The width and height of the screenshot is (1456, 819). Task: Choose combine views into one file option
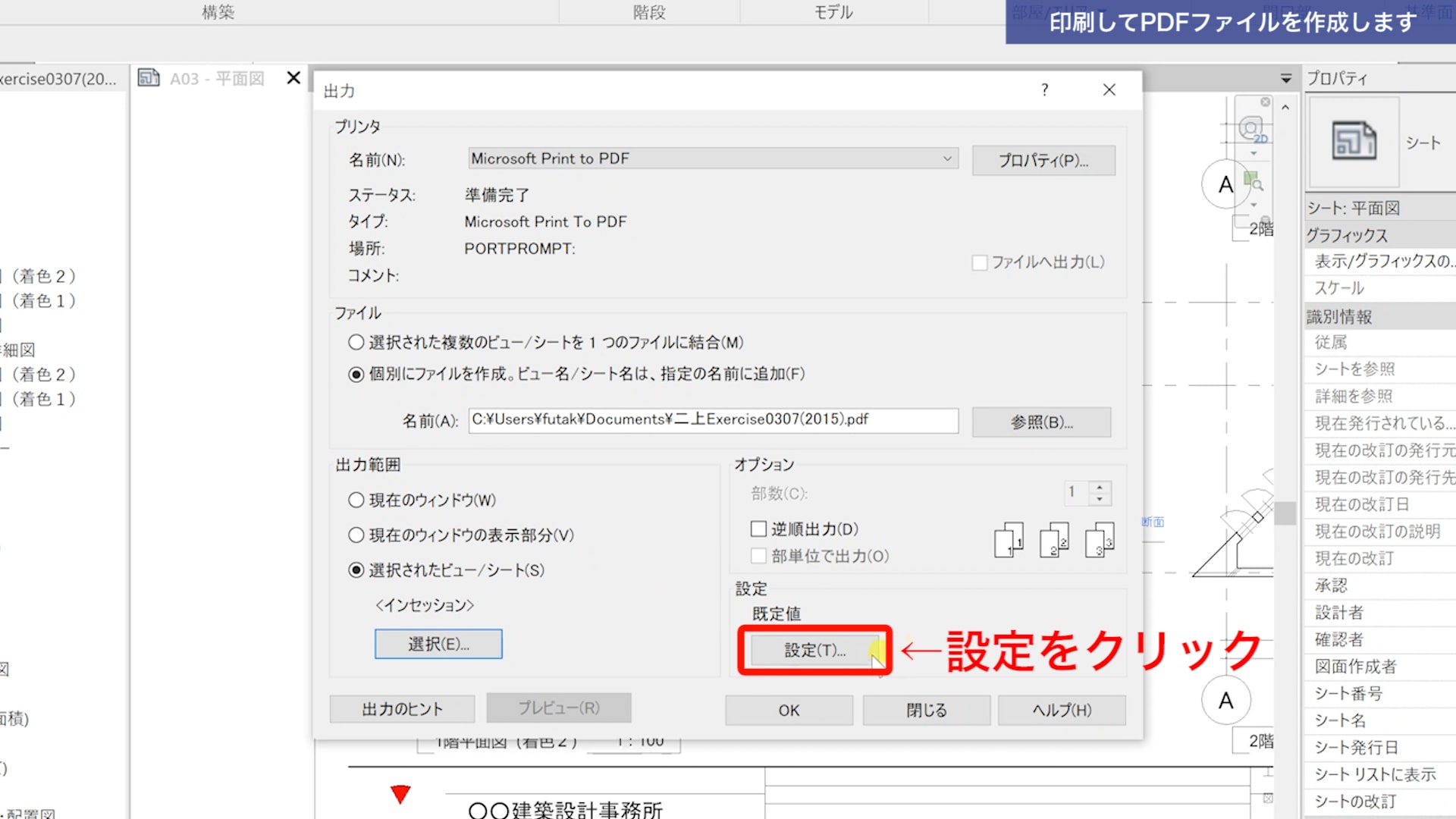pyautogui.click(x=356, y=343)
